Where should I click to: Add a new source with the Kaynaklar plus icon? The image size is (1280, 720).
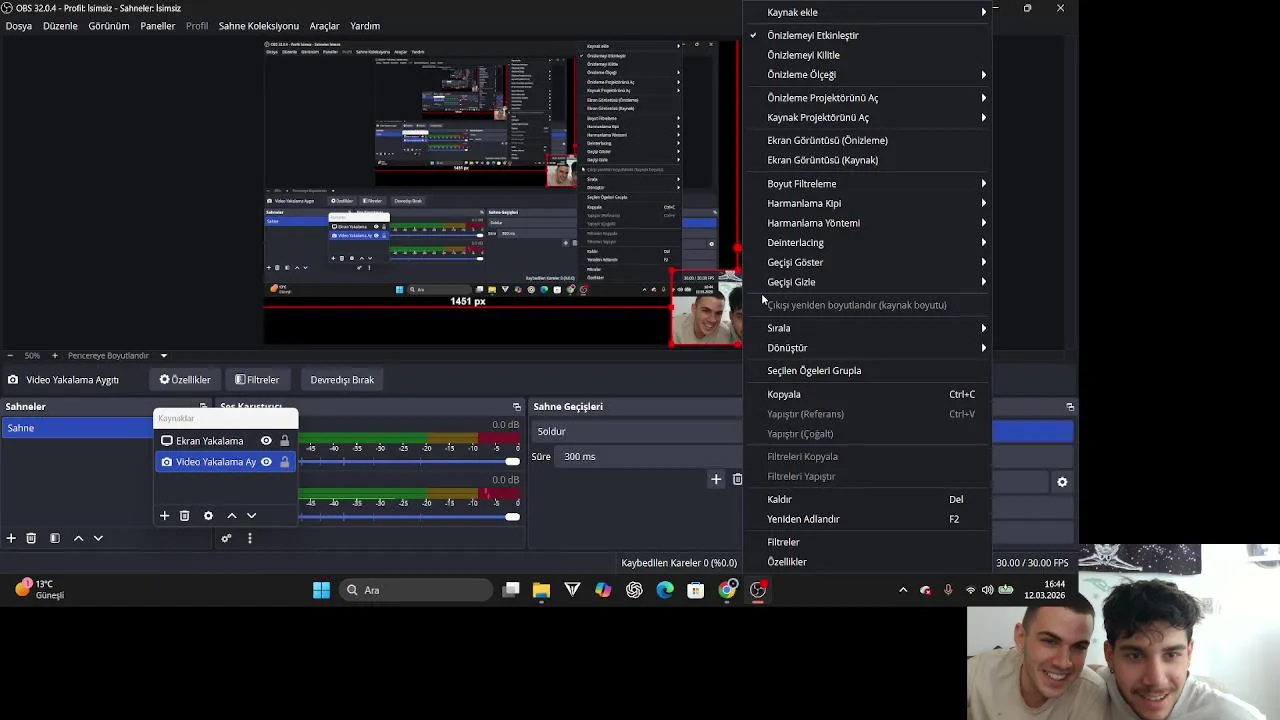point(164,515)
